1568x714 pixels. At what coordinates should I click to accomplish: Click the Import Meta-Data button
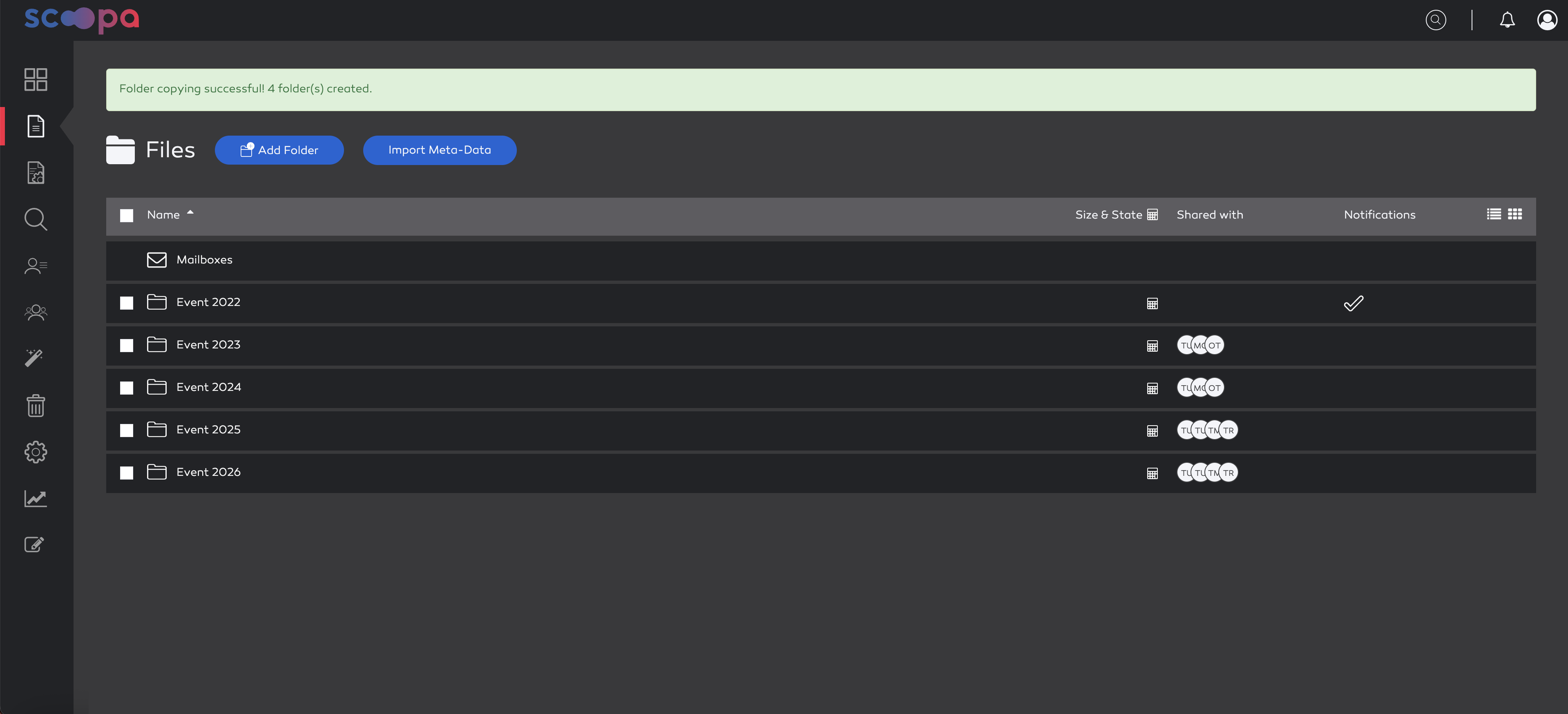(x=440, y=150)
